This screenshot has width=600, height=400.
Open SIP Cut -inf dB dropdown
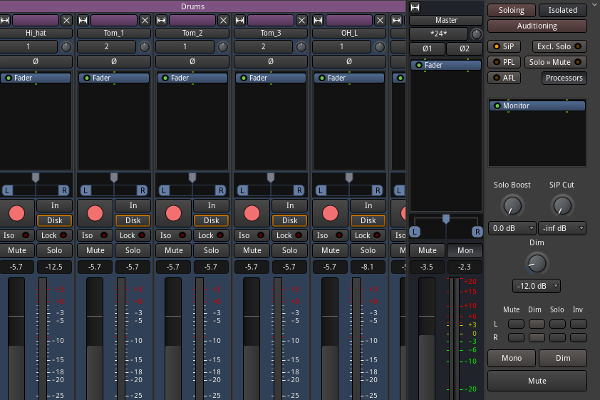point(562,228)
